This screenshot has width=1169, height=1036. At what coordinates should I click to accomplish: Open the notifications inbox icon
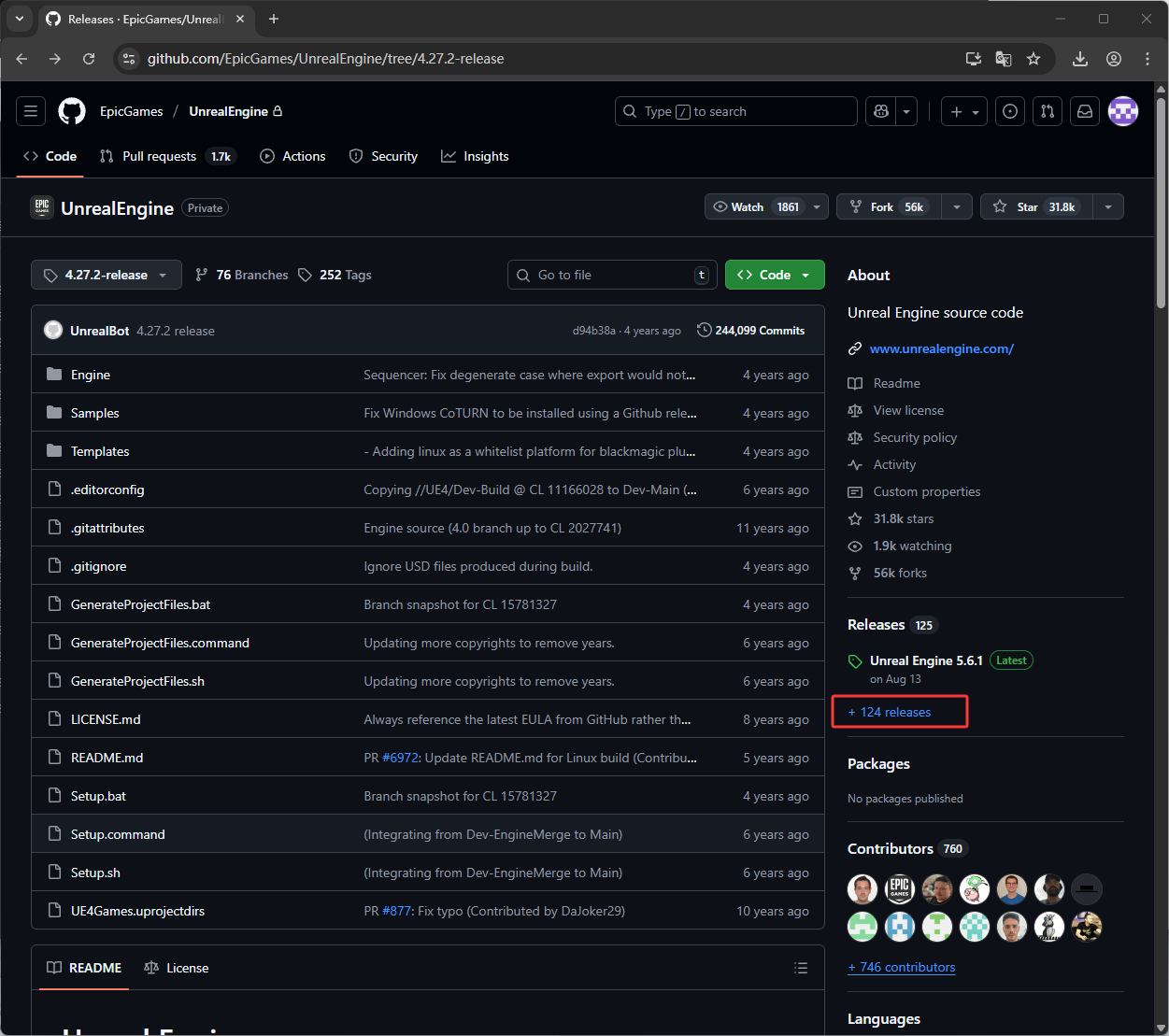pyautogui.click(x=1085, y=111)
